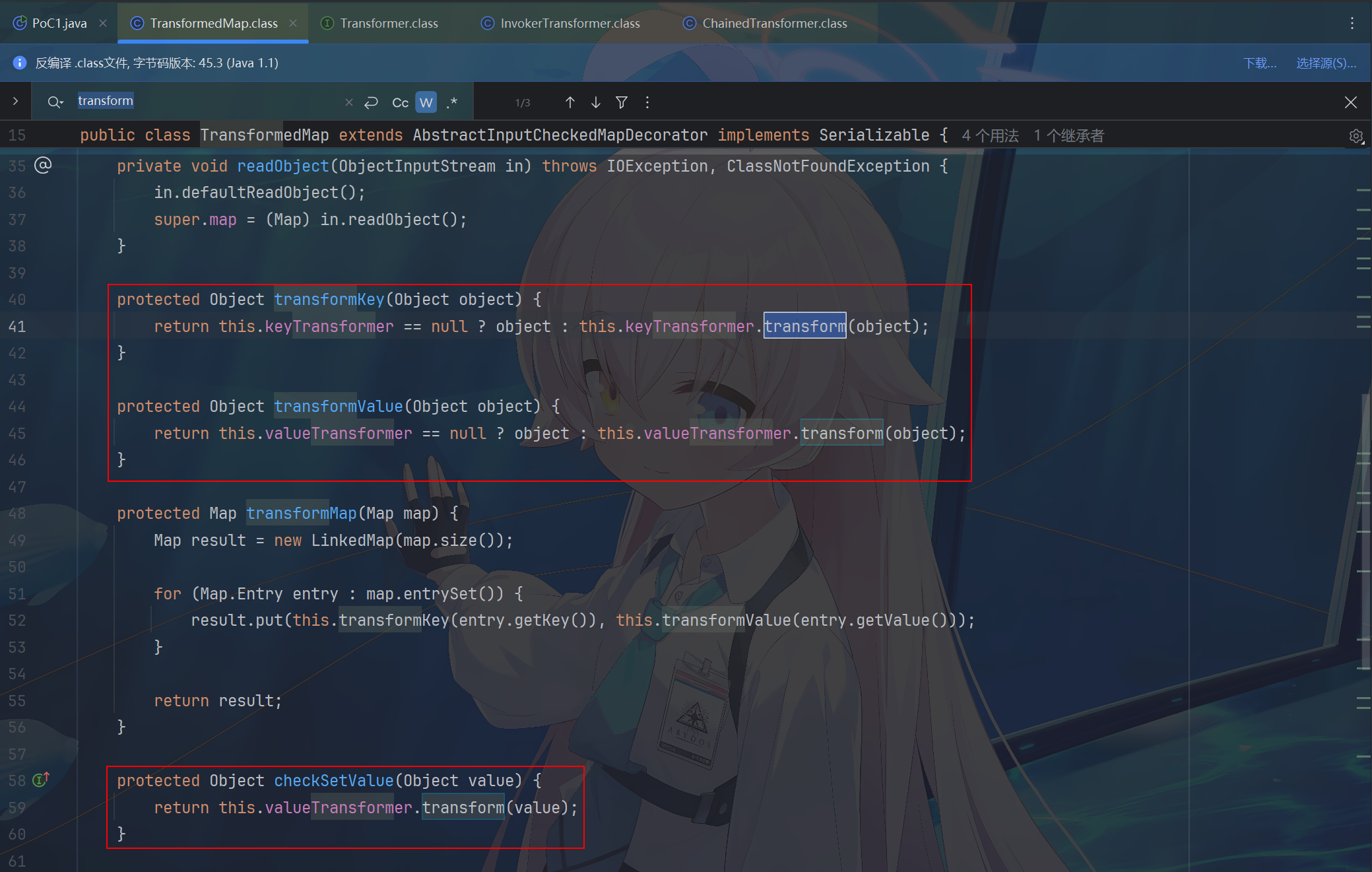This screenshot has height=872, width=1372.
Task: Toggle Match Case (Cc) search option
Action: point(400,102)
